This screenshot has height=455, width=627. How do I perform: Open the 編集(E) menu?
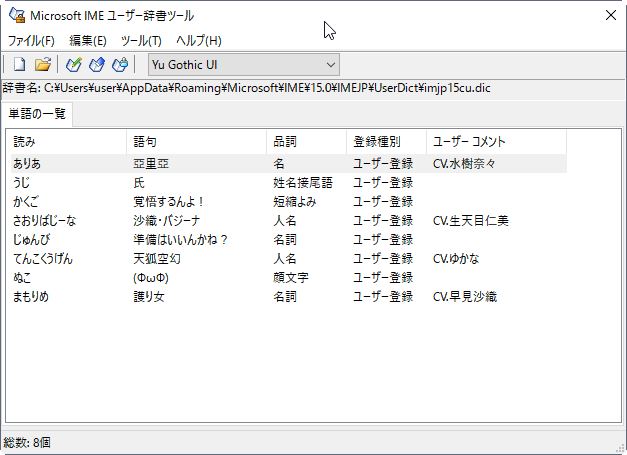point(88,40)
